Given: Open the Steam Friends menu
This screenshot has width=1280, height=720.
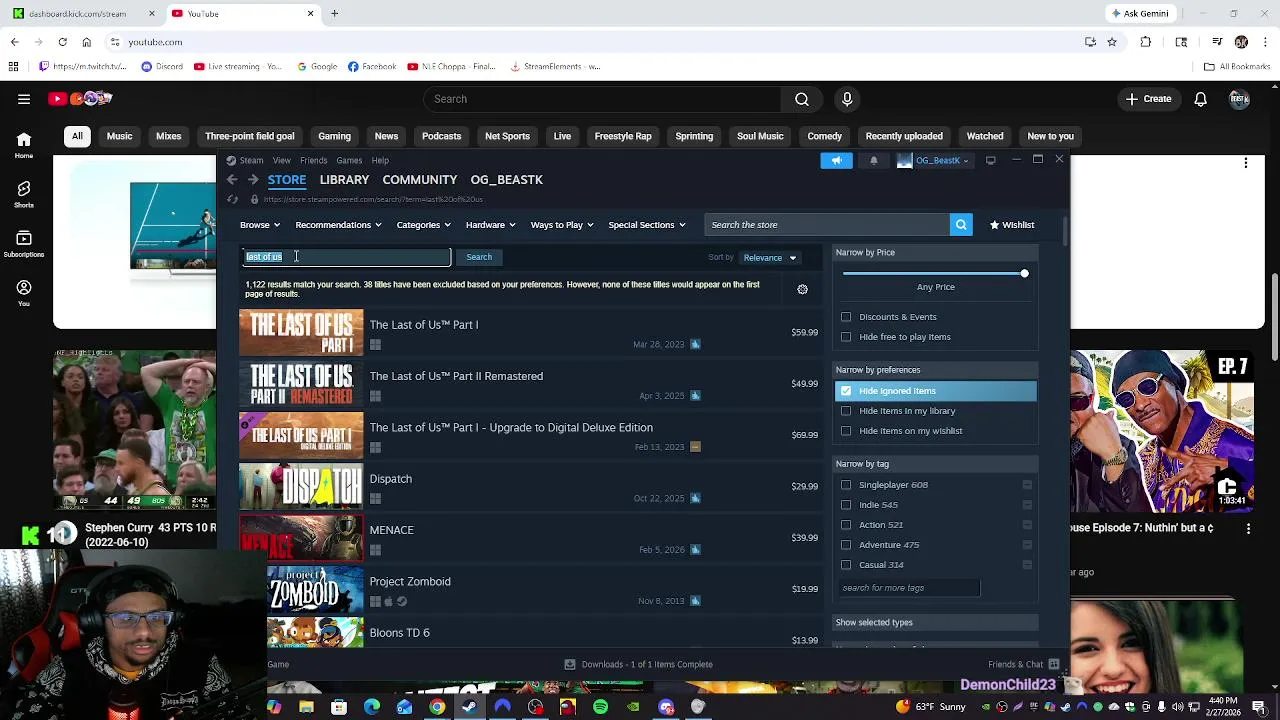Looking at the screenshot, I should pos(313,160).
